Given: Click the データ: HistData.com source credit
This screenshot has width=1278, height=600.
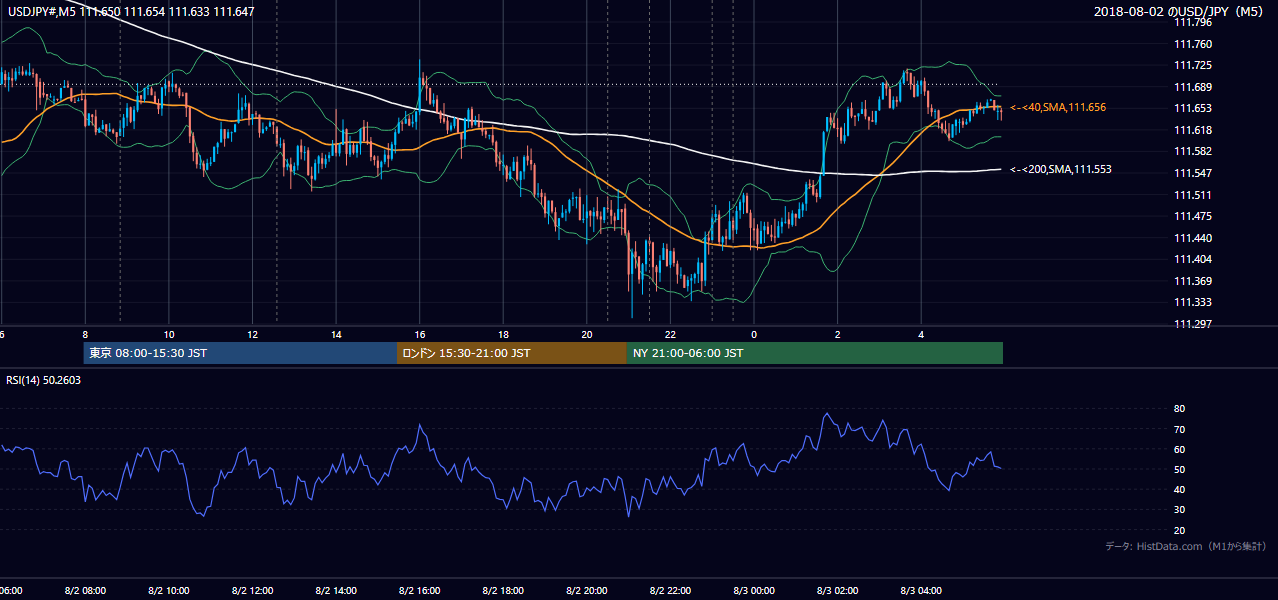Looking at the screenshot, I should tap(1186, 546).
